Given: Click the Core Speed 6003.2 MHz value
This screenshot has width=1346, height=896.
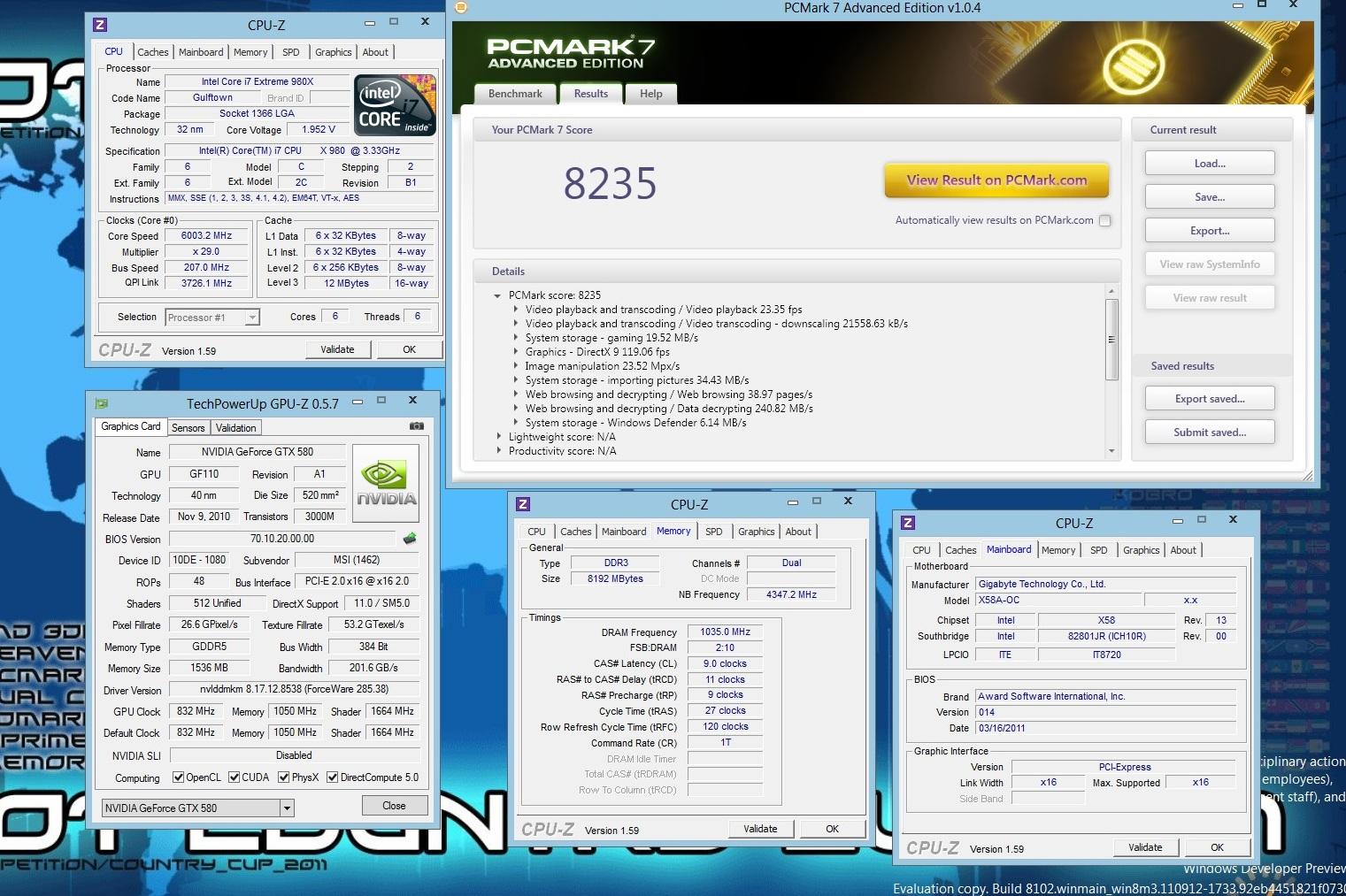Looking at the screenshot, I should click(x=206, y=236).
